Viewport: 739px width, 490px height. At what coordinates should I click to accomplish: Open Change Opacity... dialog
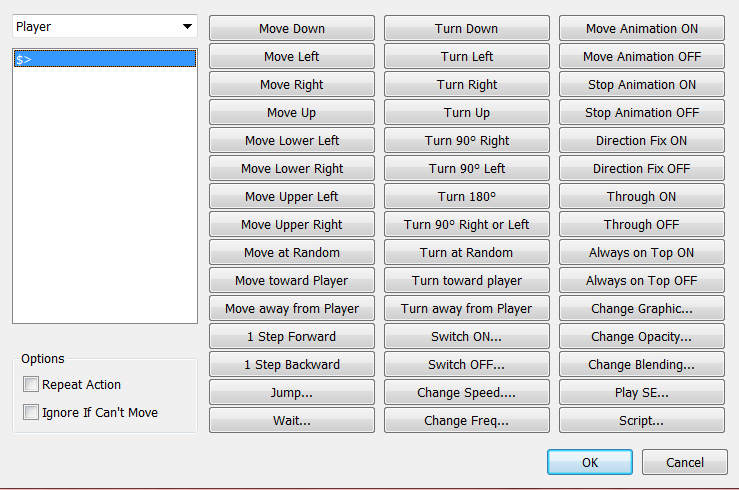click(641, 336)
